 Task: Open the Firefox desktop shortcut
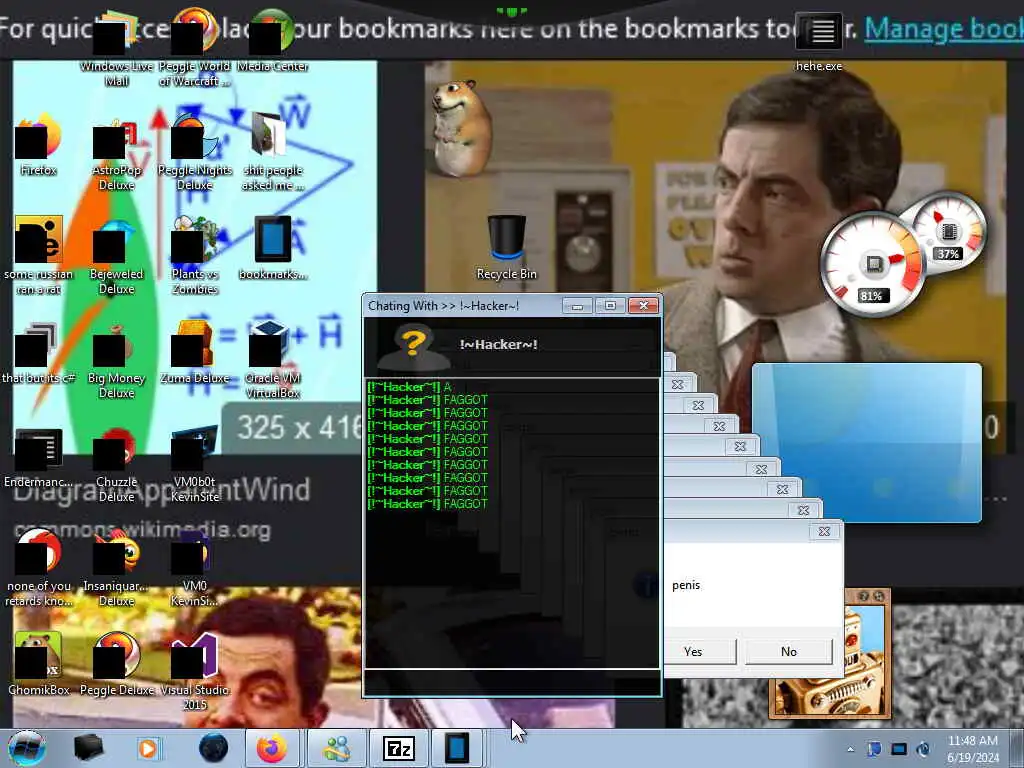39,145
